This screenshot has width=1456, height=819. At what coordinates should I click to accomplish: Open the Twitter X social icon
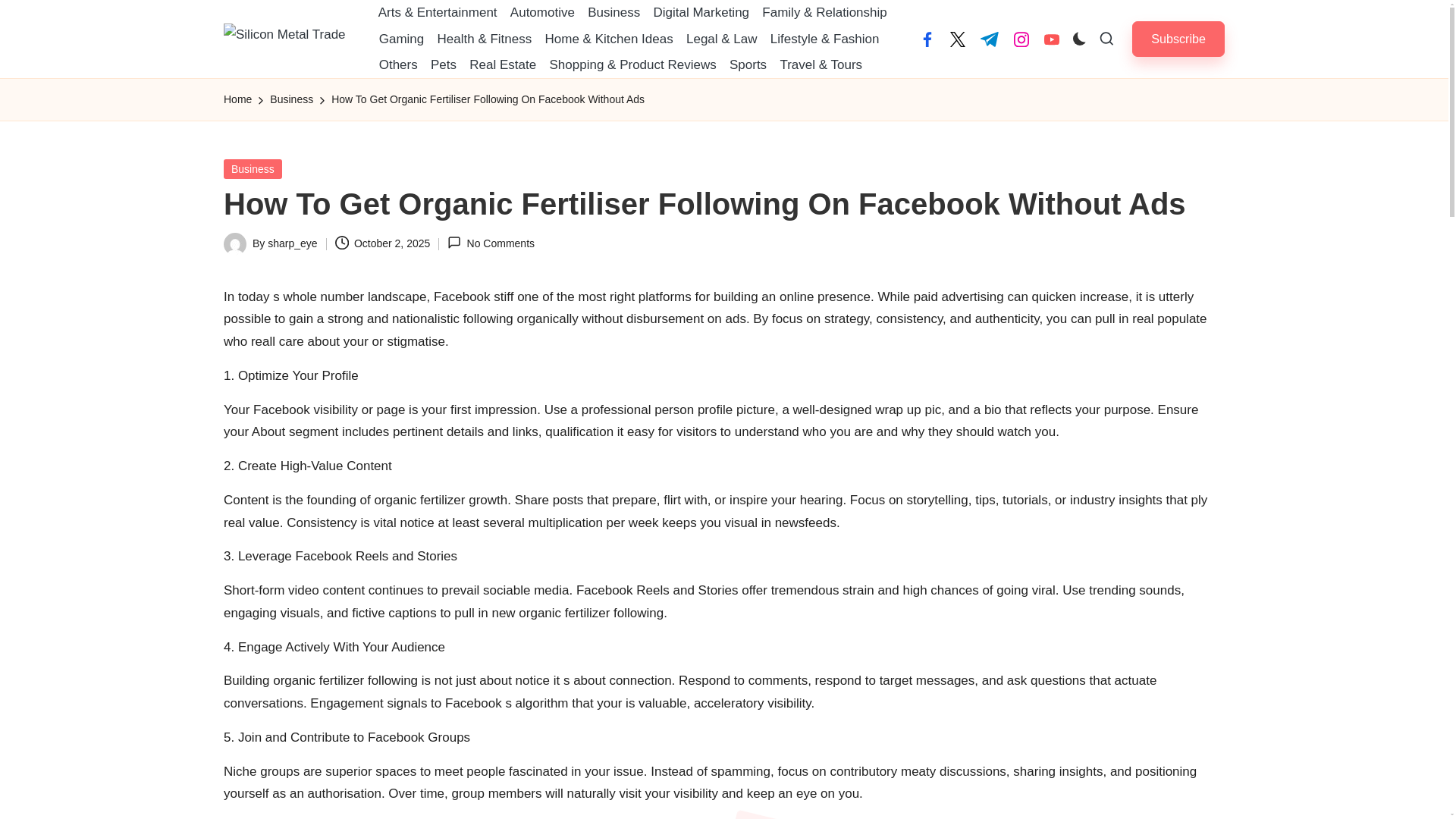pyautogui.click(x=958, y=39)
